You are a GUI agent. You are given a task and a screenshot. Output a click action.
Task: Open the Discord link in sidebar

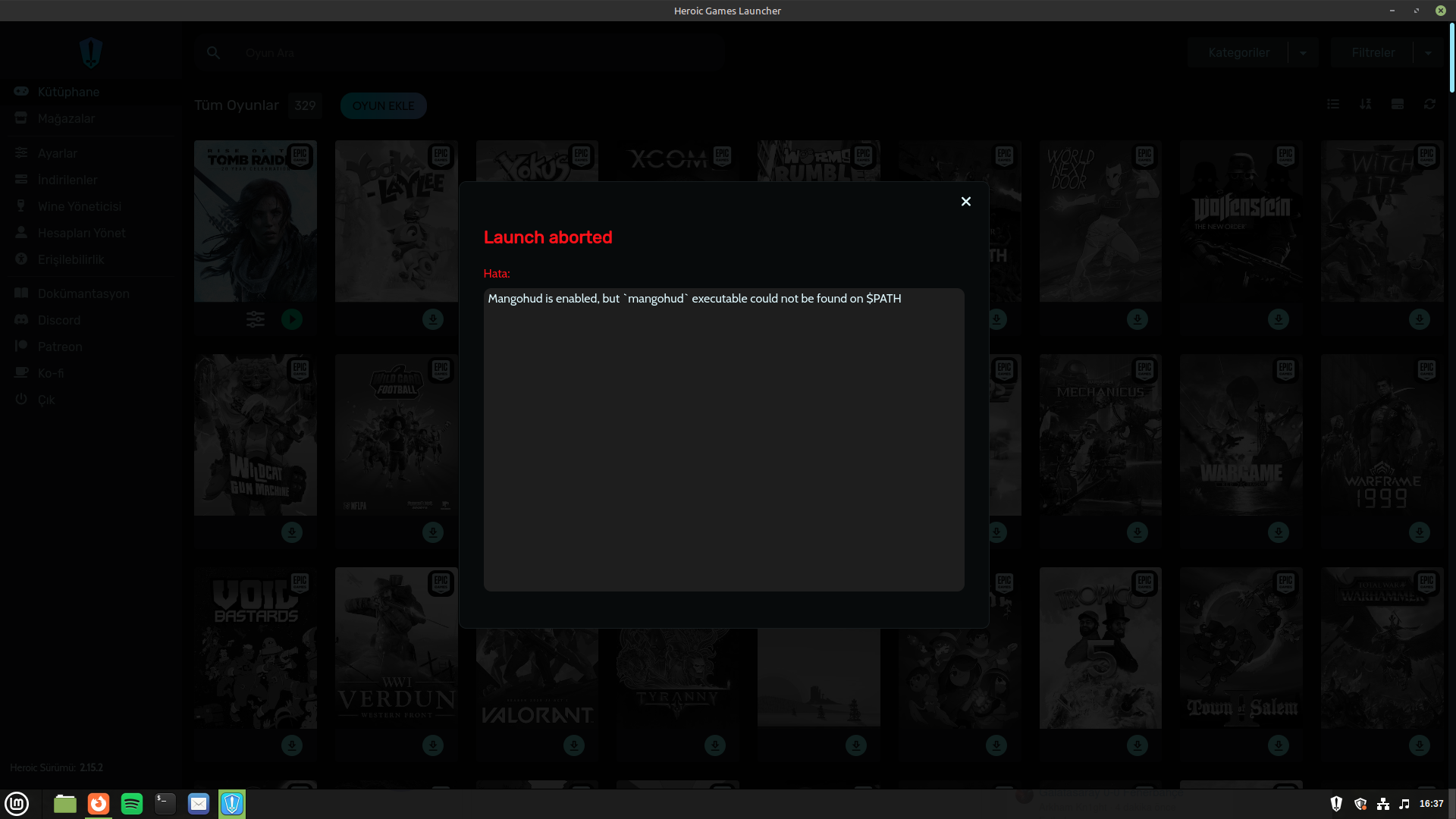[x=59, y=320]
